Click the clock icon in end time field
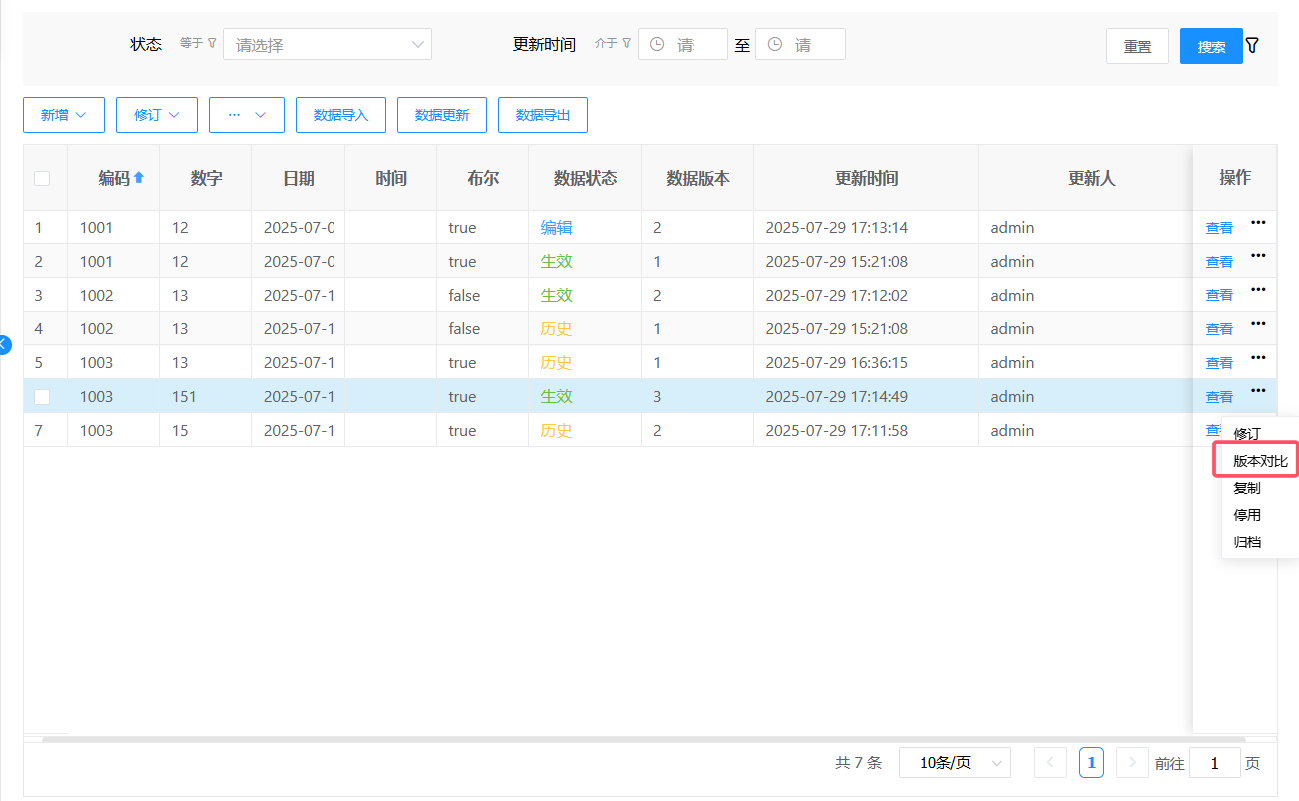 (774, 45)
